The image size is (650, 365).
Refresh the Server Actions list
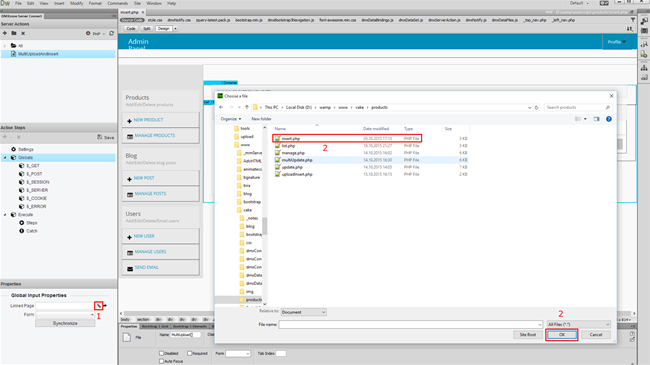point(111,33)
